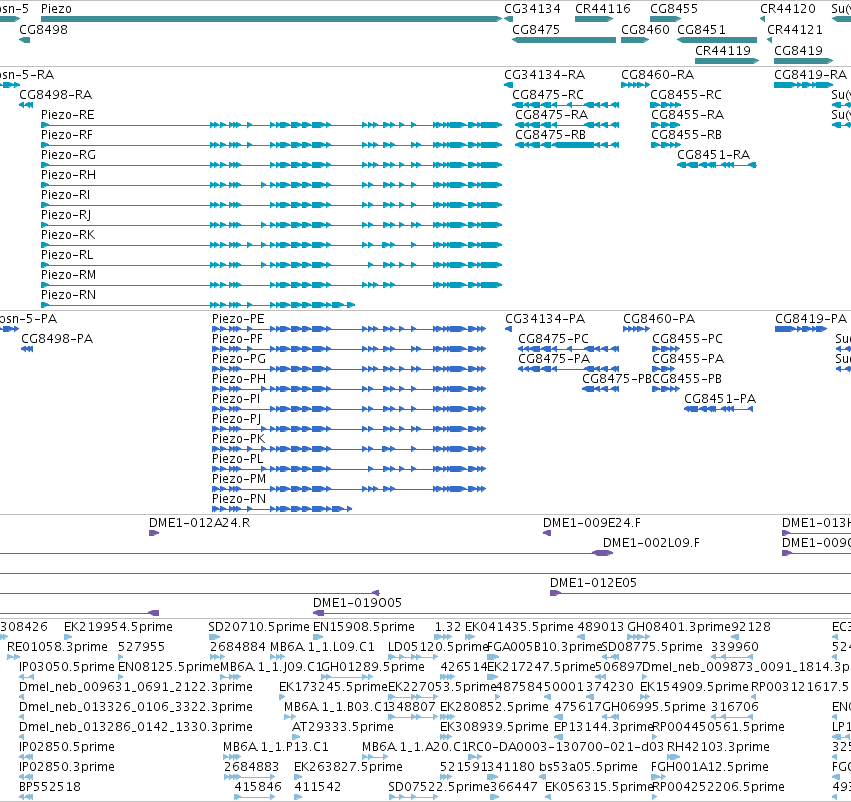Select the CG8455-PA protein label

(x=688, y=359)
